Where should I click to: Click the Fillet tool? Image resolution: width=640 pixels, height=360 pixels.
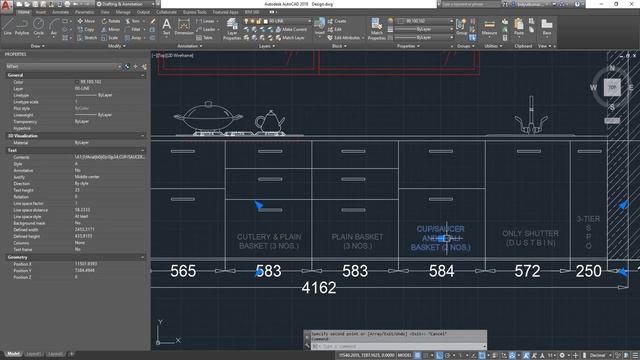pos(133,29)
